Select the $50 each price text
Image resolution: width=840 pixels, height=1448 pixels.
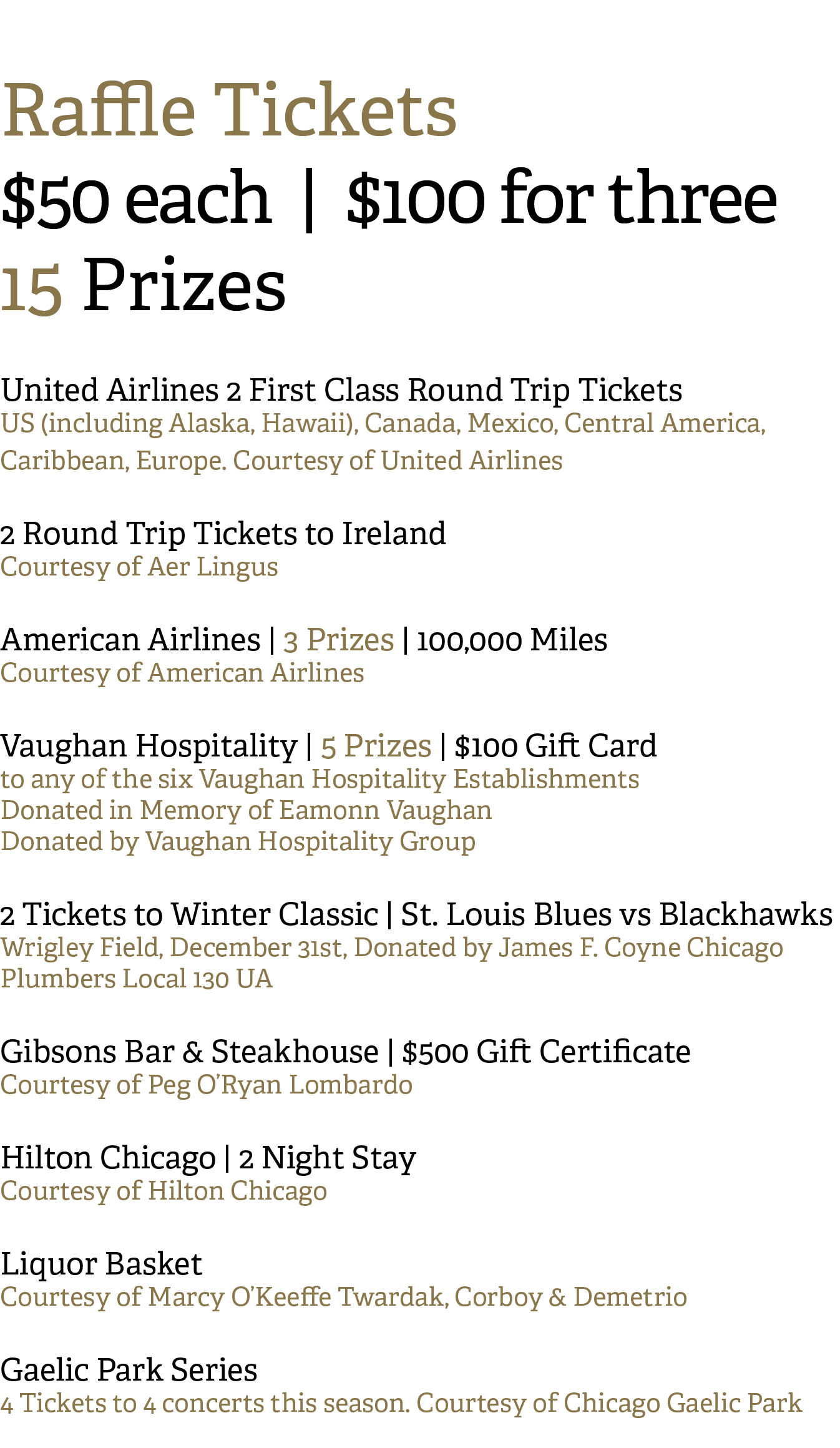click(136, 200)
